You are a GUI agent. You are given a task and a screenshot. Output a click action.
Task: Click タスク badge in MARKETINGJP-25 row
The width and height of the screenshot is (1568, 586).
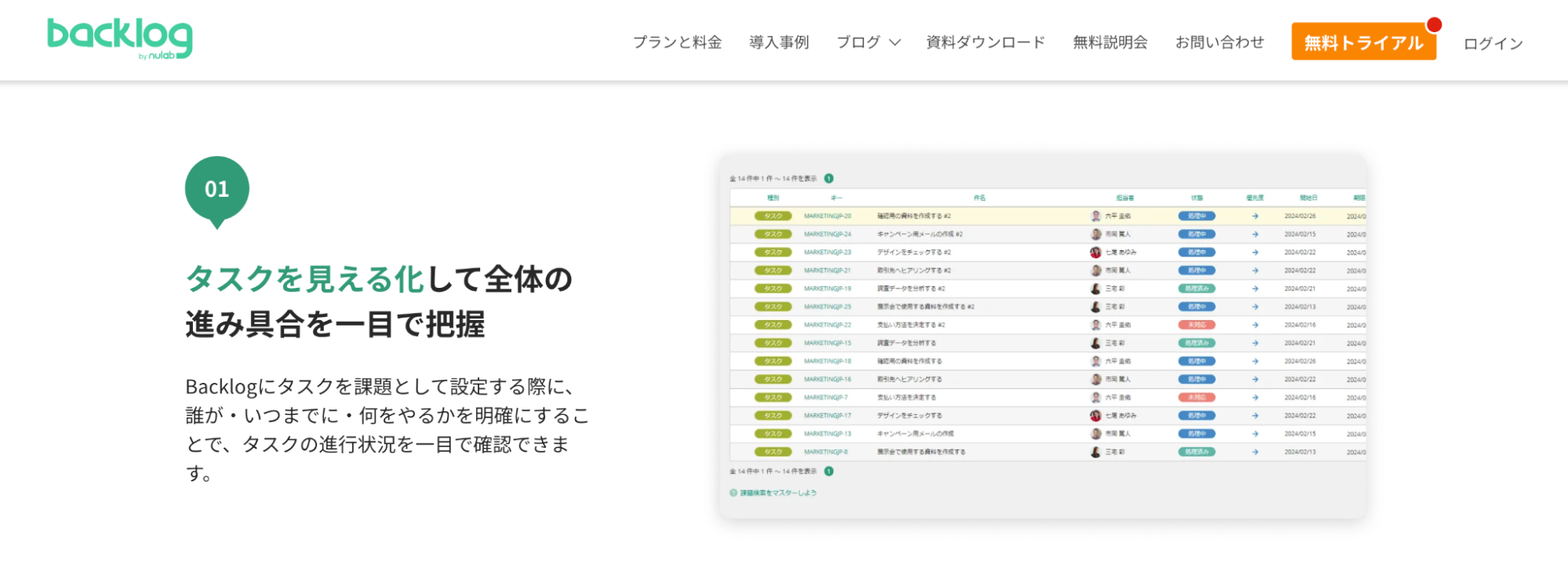click(773, 307)
